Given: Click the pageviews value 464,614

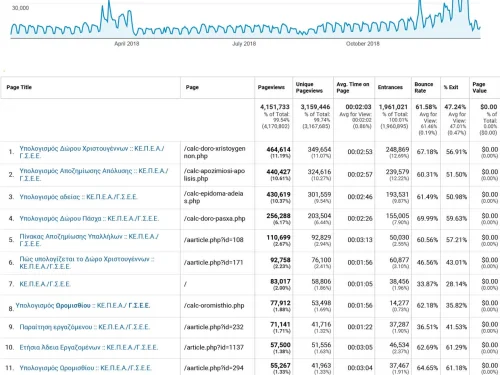Looking at the screenshot, I should 278,149.
